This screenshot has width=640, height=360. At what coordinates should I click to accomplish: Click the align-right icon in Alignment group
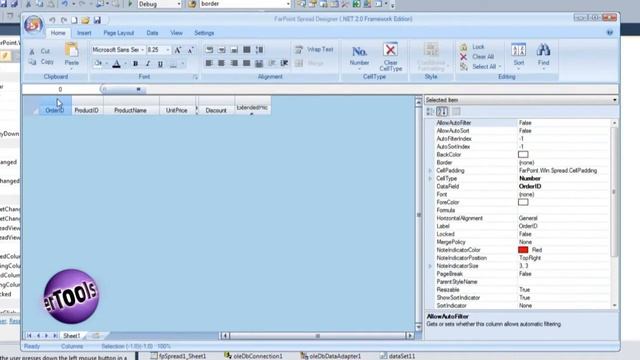234,63
